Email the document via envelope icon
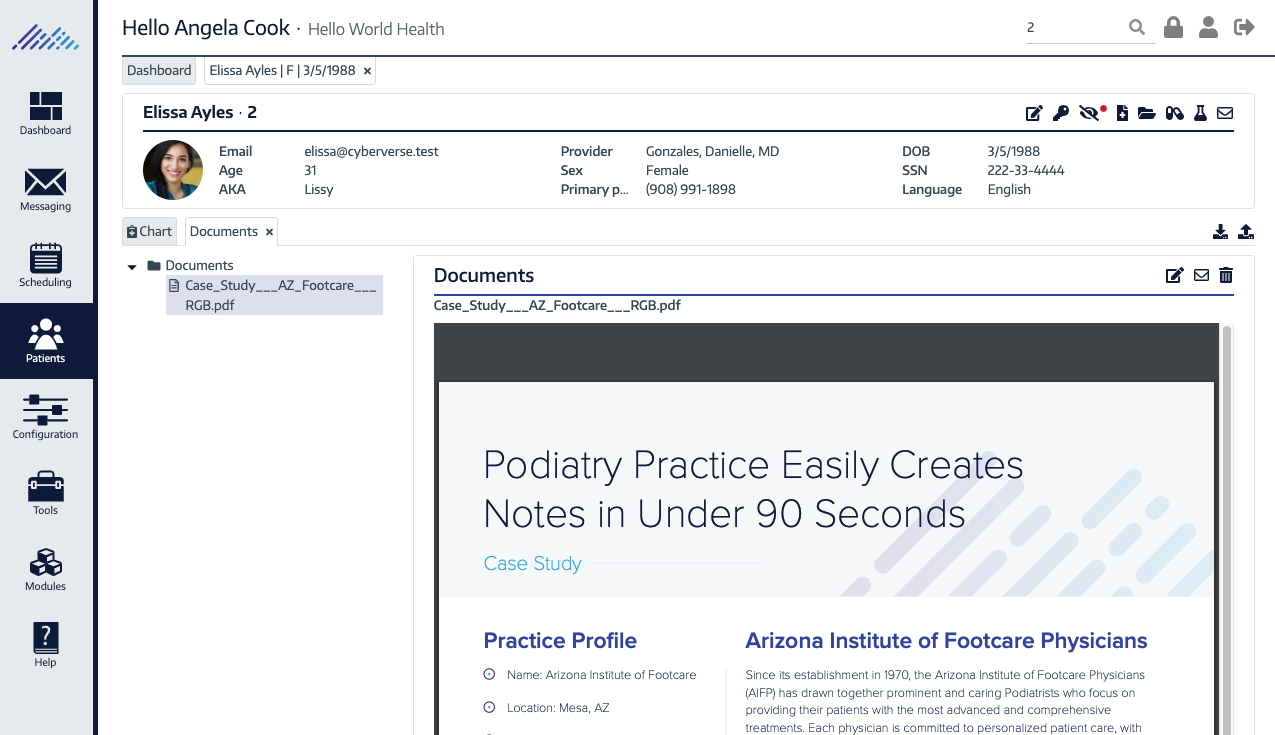1275x735 pixels. tap(1202, 275)
